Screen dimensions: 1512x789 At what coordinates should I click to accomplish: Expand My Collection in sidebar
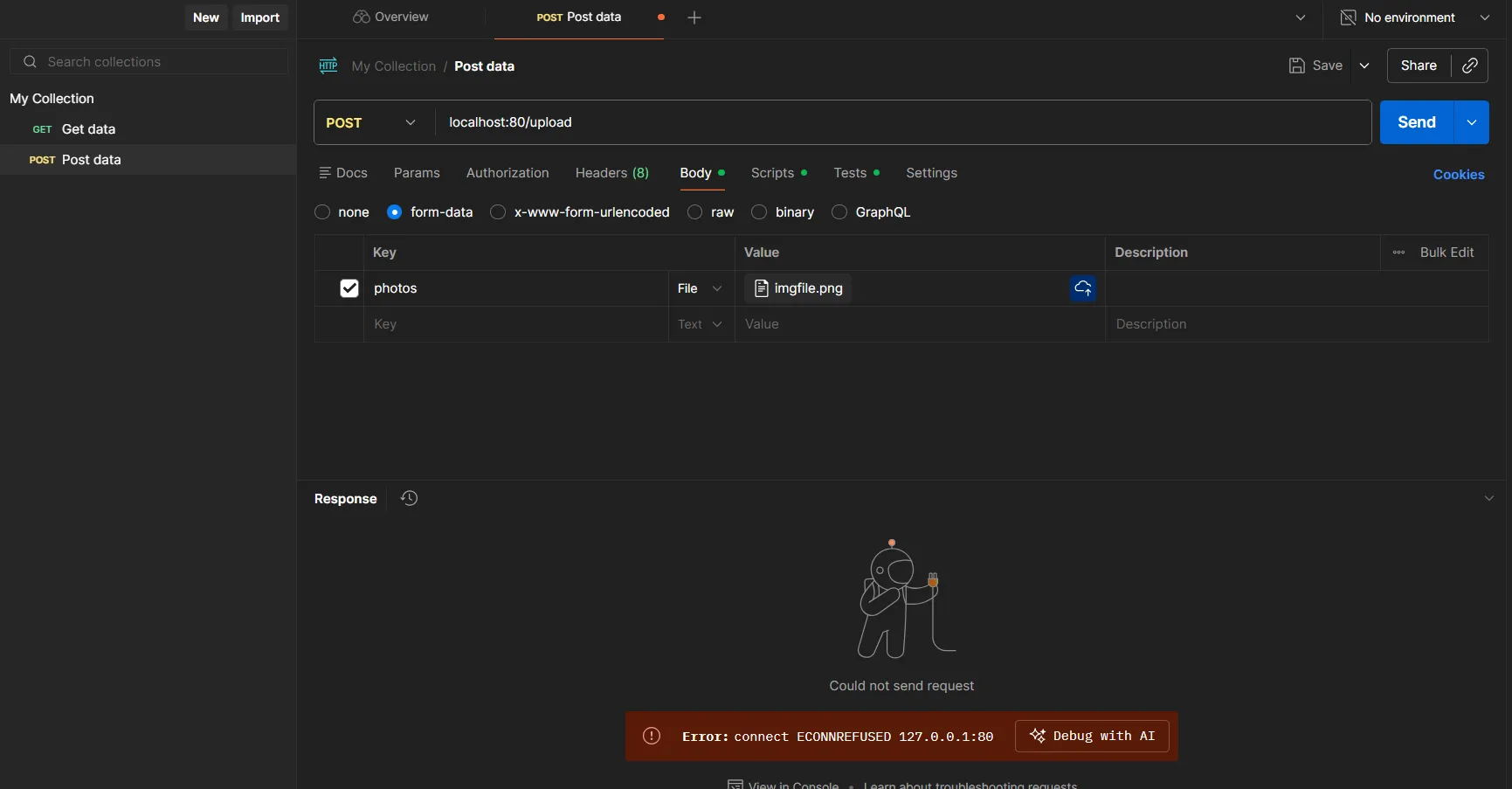[52, 99]
